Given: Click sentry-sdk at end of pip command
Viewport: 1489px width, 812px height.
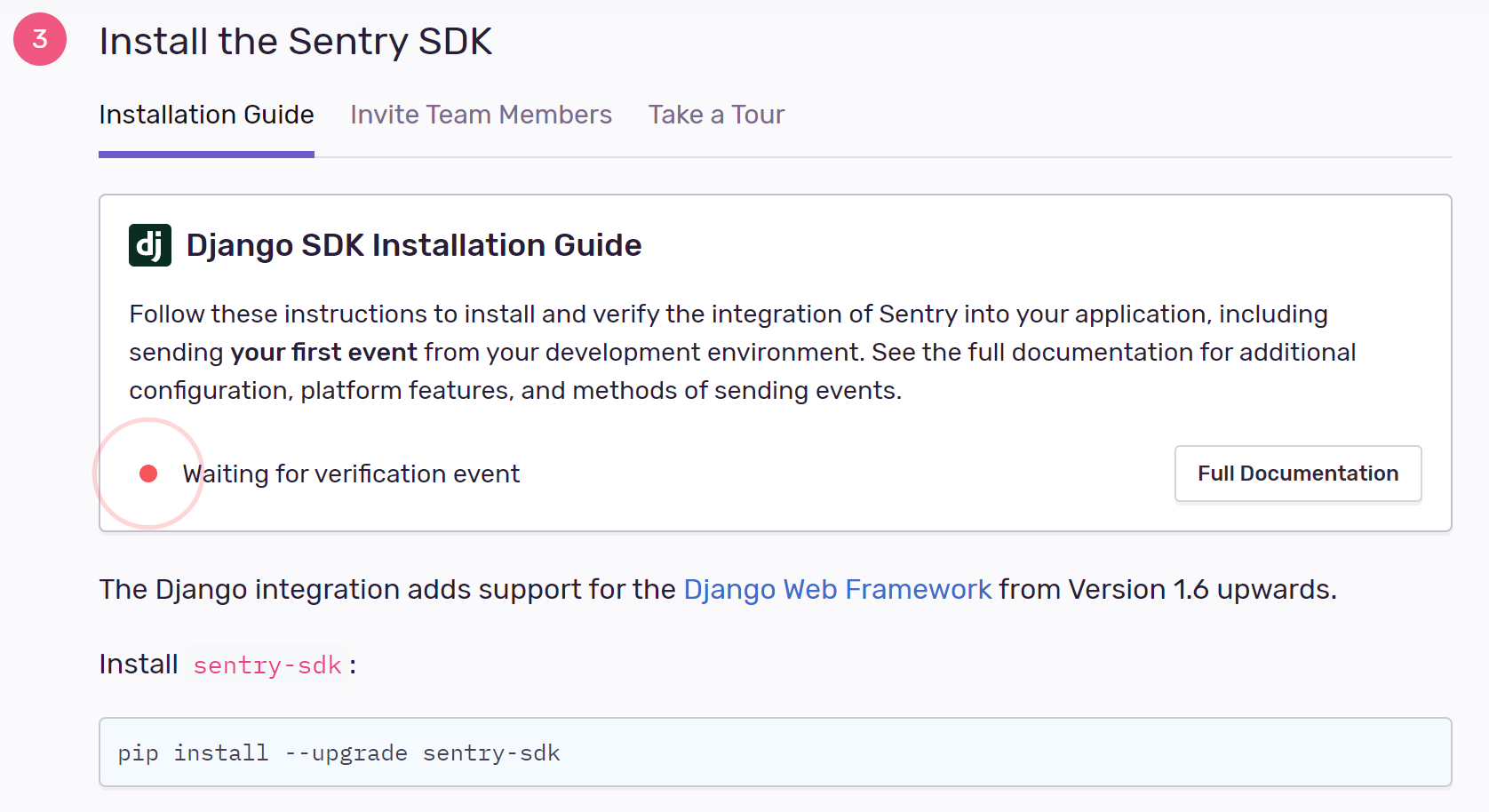Looking at the screenshot, I should [x=491, y=753].
